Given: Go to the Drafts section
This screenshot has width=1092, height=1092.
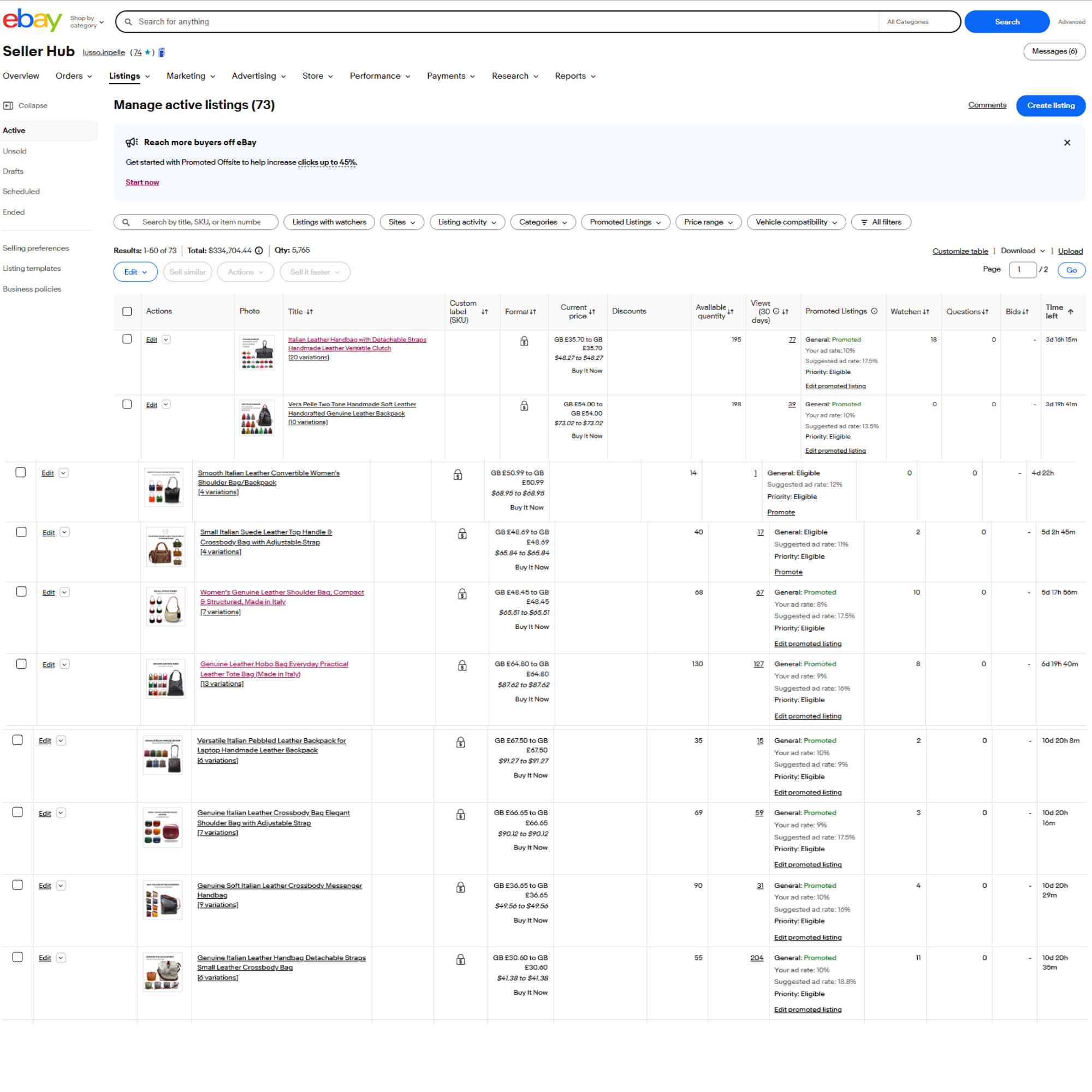Looking at the screenshot, I should click(13, 171).
